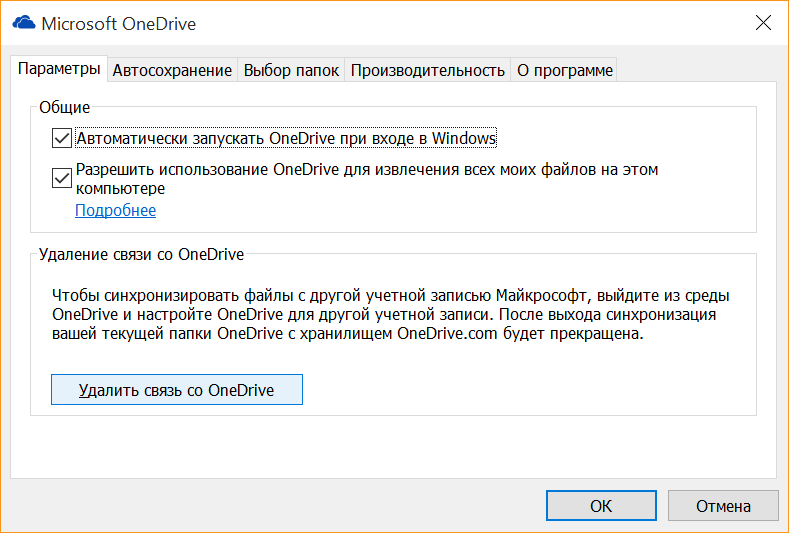This screenshot has width=789, height=533.
Task: Click the Удалить связь со OneDrive button
Action: (x=177, y=390)
